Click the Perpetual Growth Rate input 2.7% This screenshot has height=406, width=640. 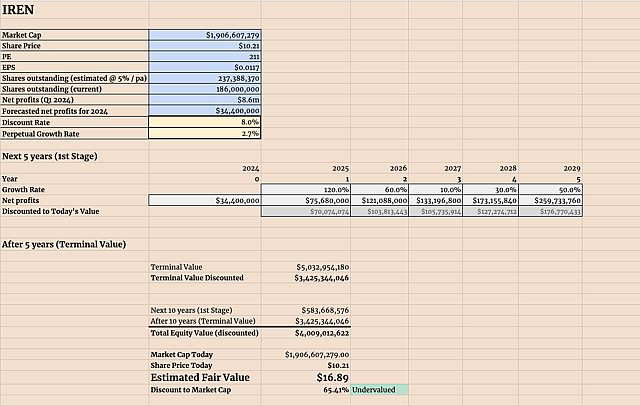[x=204, y=133]
